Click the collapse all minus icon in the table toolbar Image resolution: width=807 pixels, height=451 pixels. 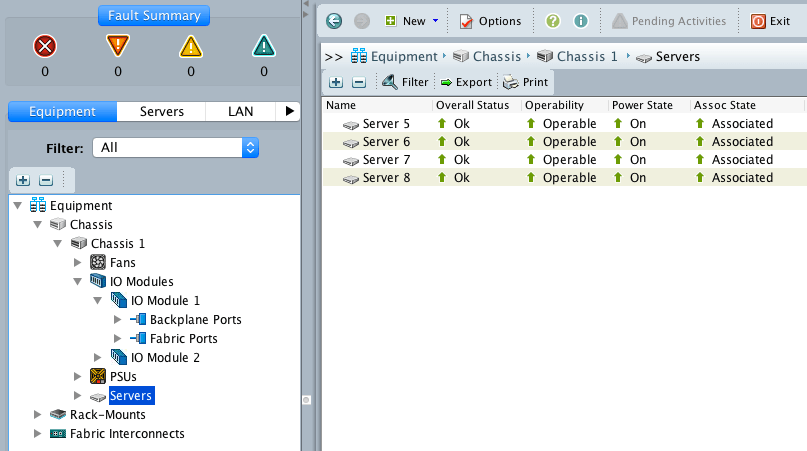pyautogui.click(x=359, y=82)
